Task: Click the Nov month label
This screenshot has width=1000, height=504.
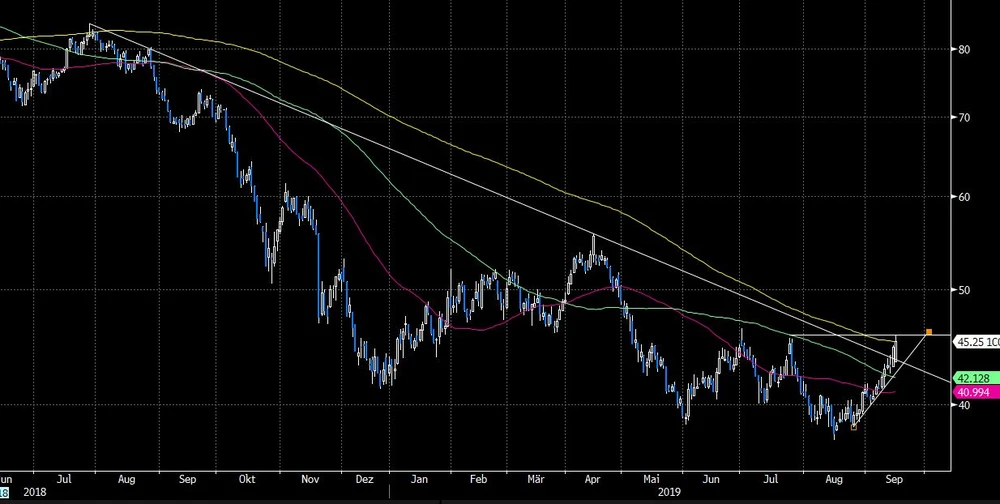Action: 309,480
